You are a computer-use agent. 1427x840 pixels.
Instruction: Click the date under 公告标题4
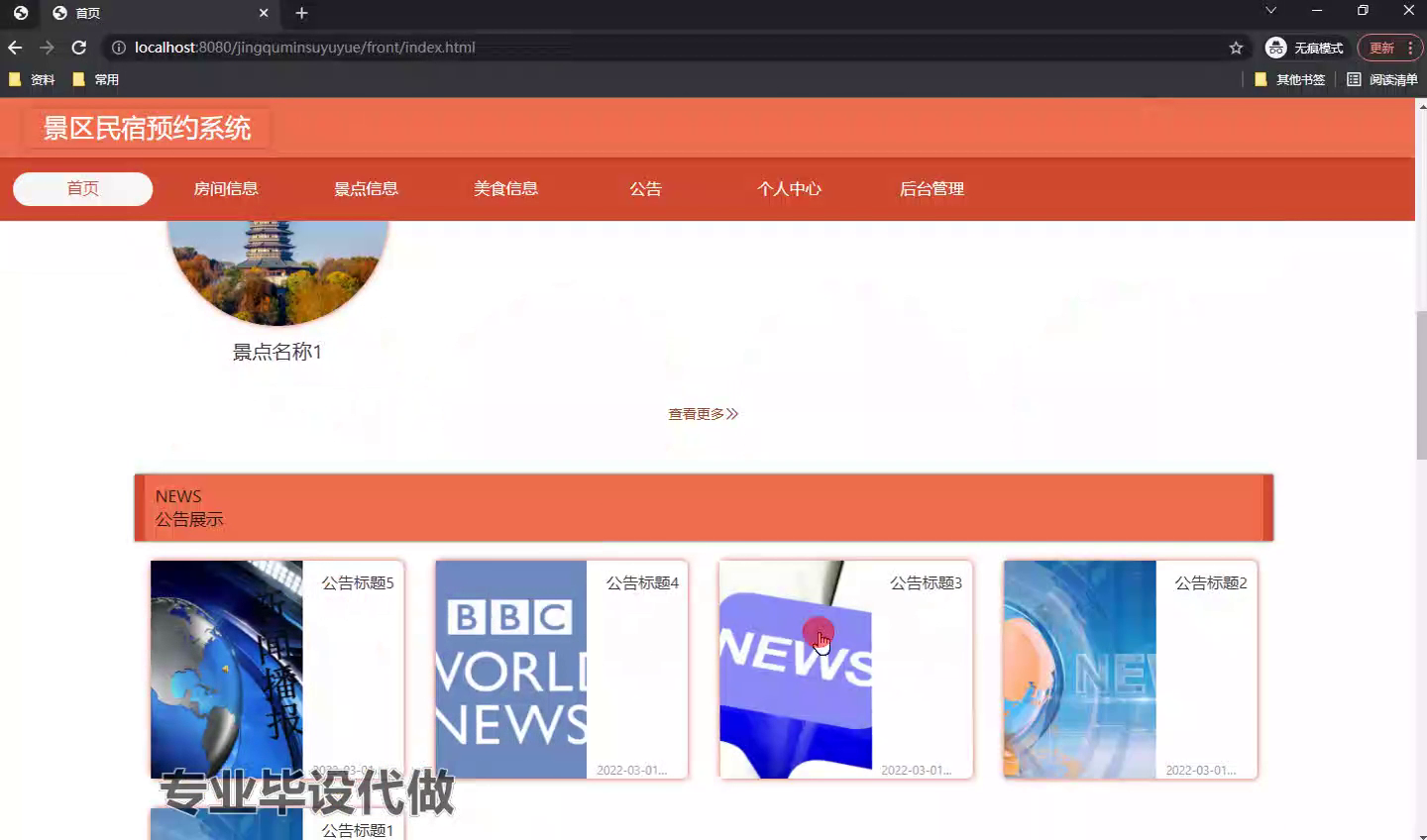click(x=632, y=771)
